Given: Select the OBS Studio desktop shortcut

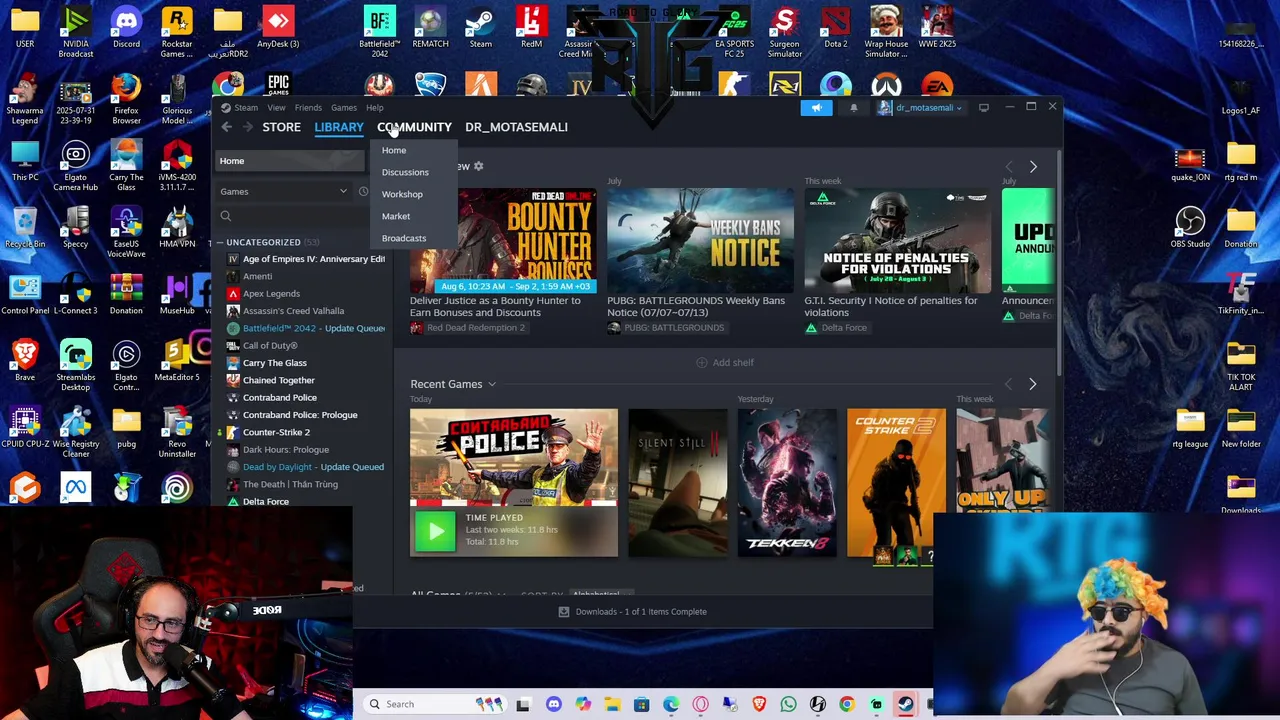Looking at the screenshot, I should pos(1190,227).
